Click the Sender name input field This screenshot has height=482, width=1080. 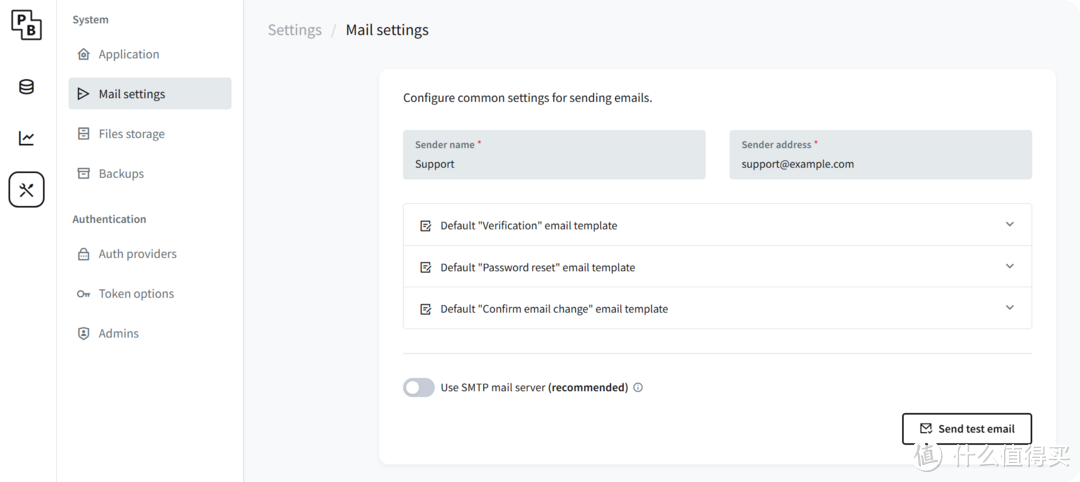pyautogui.click(x=554, y=164)
